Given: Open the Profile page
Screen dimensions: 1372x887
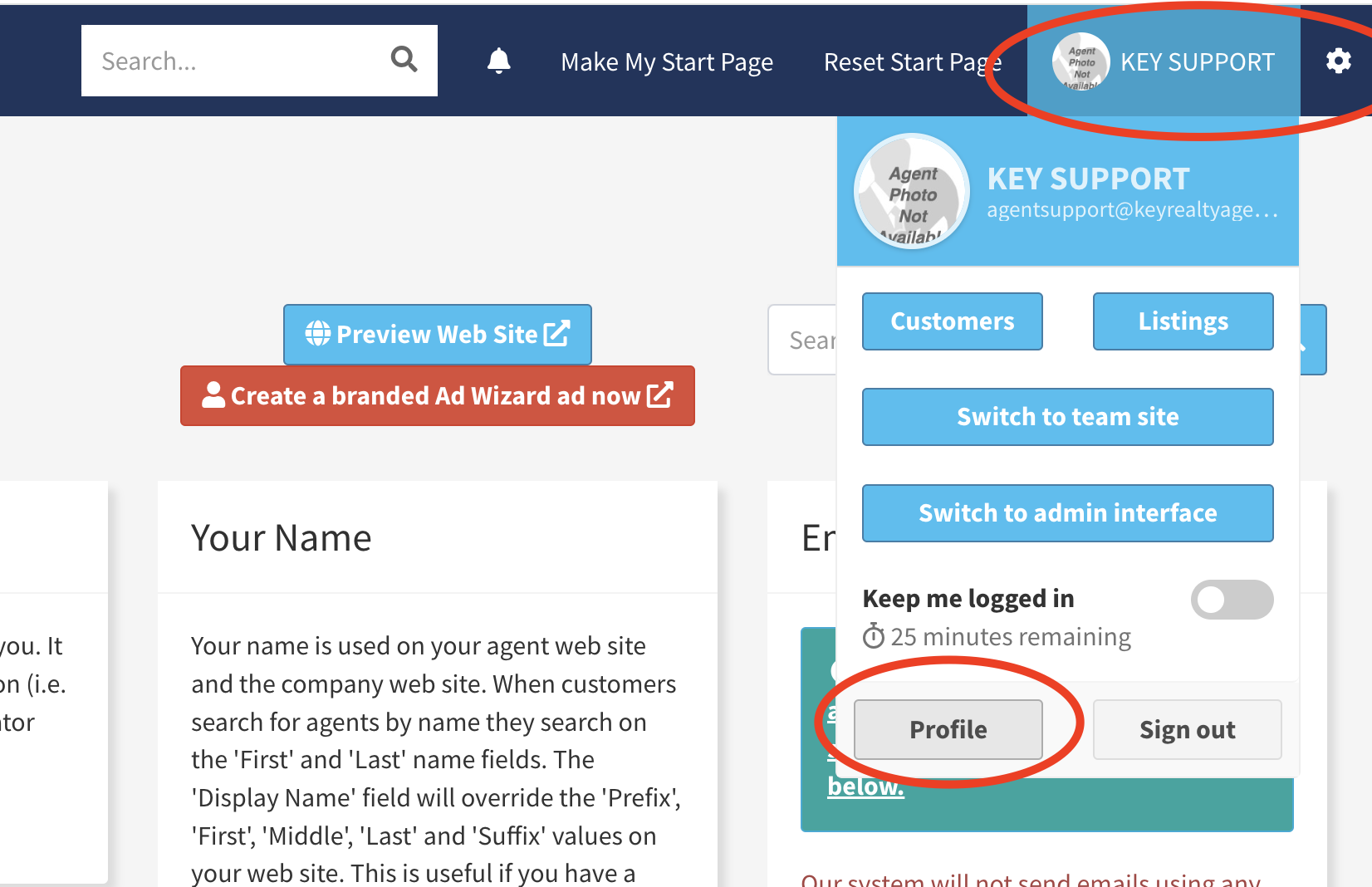Looking at the screenshot, I should (948, 729).
